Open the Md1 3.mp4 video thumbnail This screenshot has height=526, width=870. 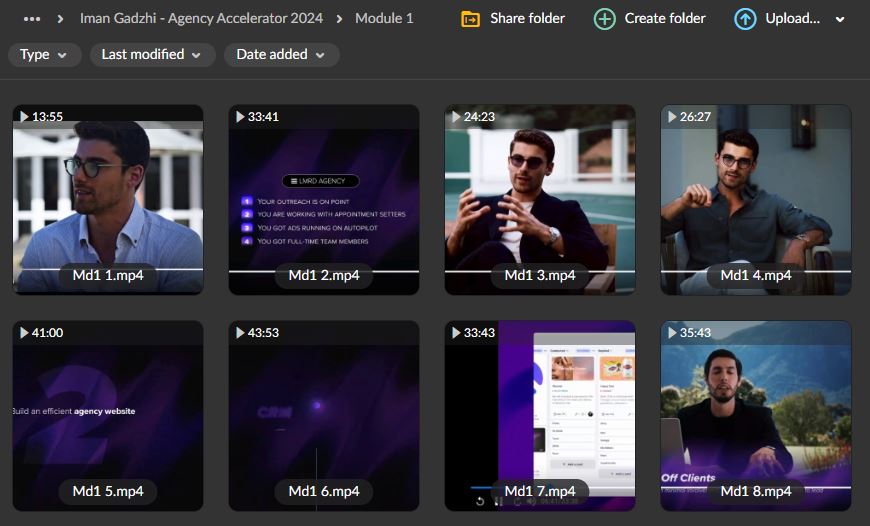coord(540,200)
